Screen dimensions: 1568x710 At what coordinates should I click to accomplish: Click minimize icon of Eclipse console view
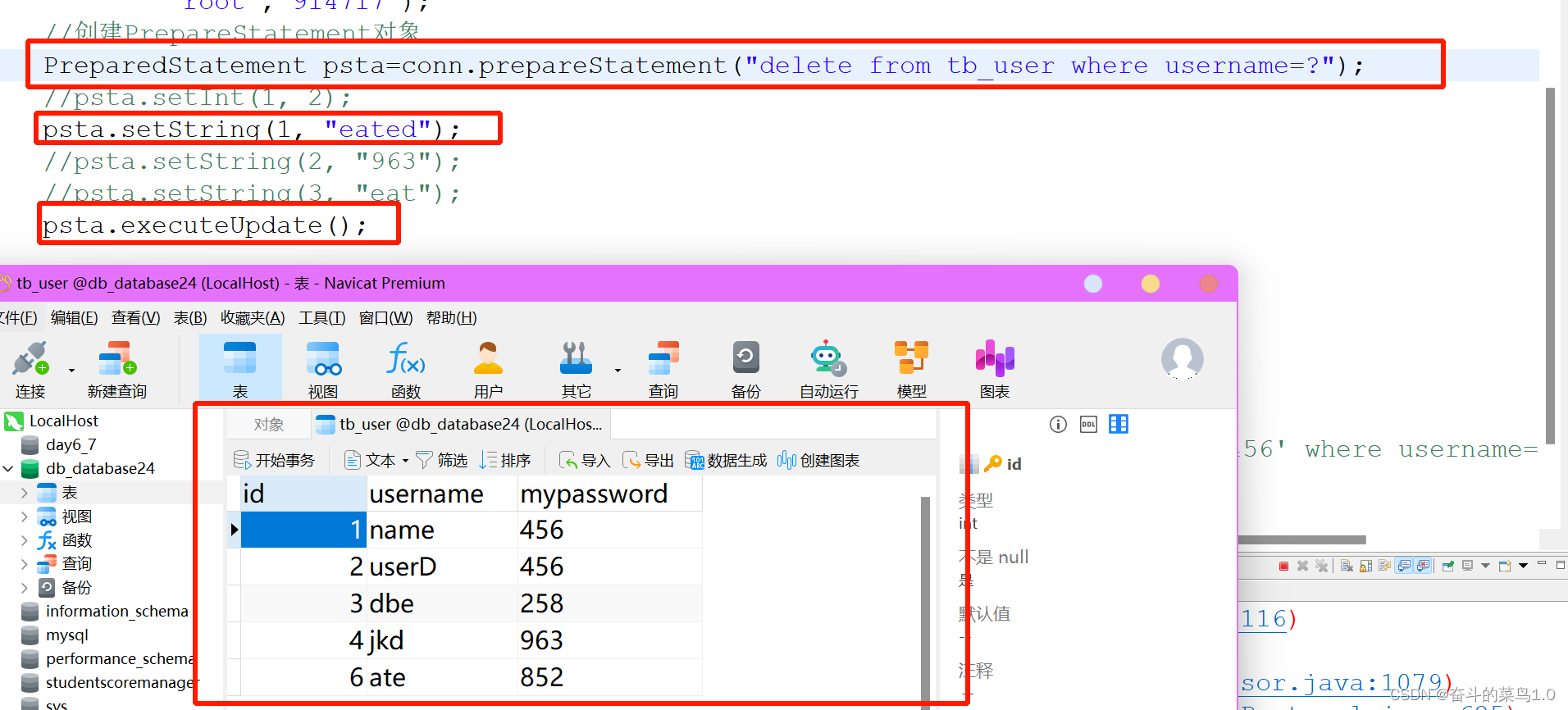coord(1542,562)
